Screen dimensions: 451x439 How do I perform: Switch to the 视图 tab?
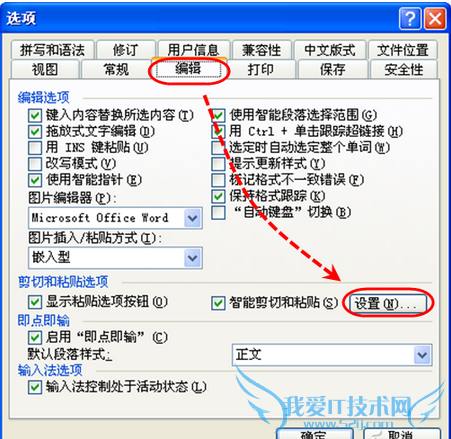tap(45, 69)
